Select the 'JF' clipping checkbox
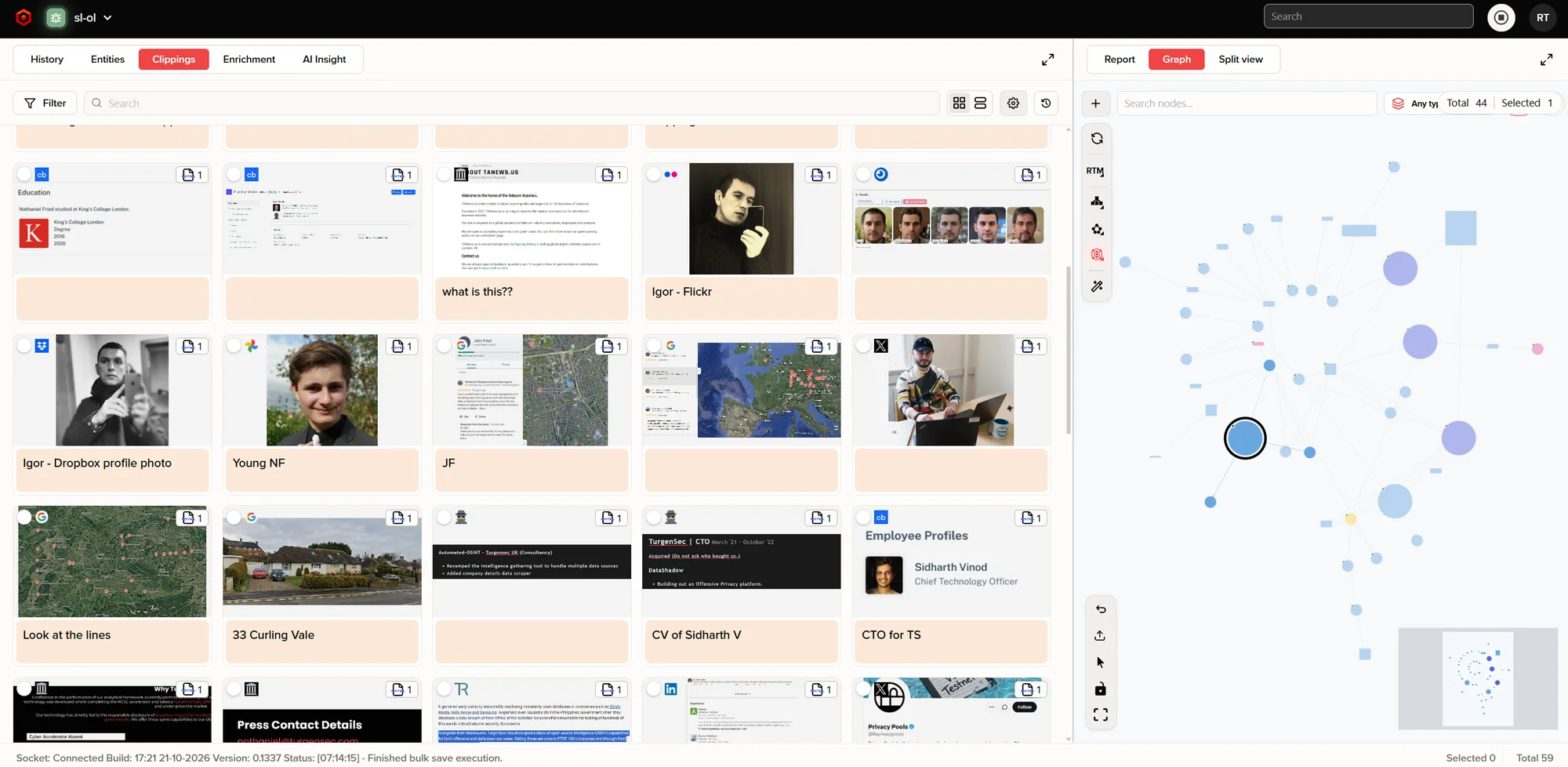The height and width of the screenshot is (767, 1568). (444, 346)
